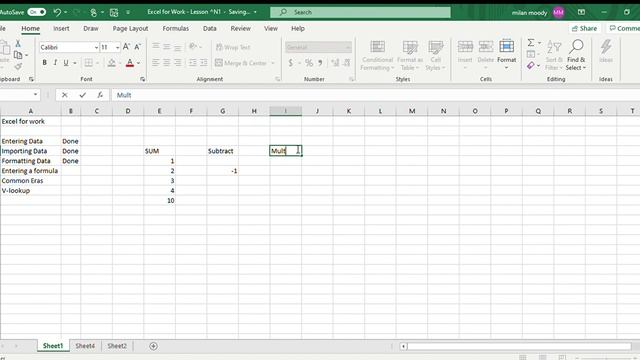Open the Underline style dropdown arrow
This screenshot has height=360, width=640.
click(75, 63)
